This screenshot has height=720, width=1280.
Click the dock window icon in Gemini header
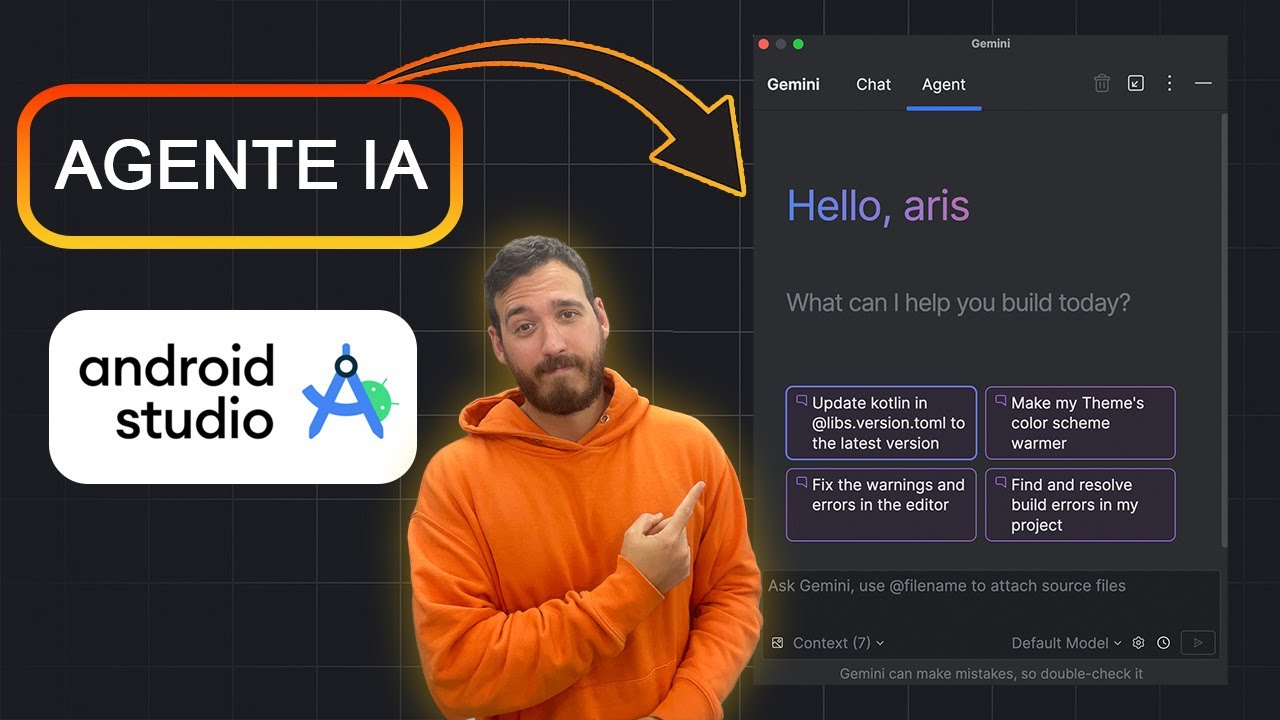[1136, 84]
